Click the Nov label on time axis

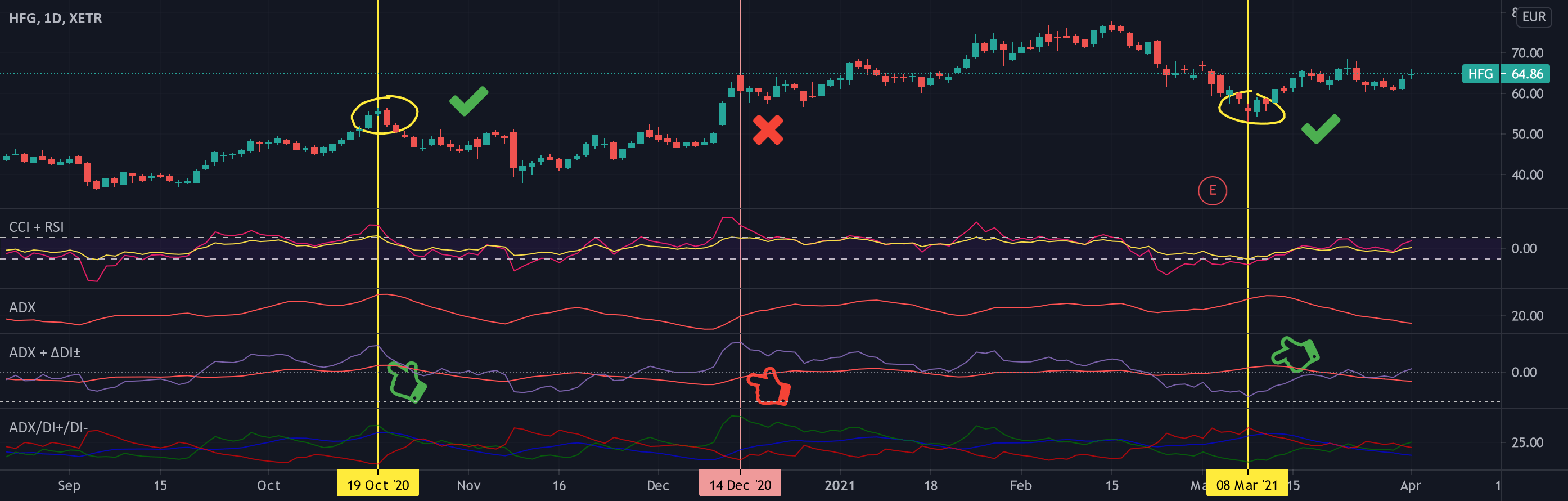click(468, 486)
